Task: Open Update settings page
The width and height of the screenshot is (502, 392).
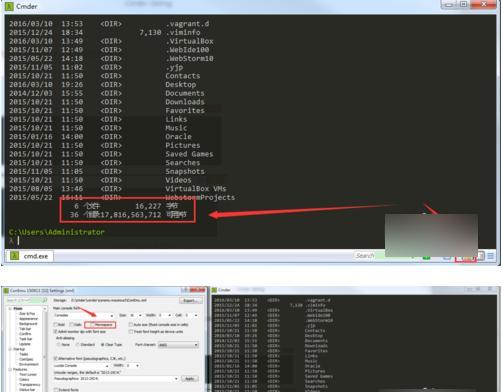Action: [25, 344]
